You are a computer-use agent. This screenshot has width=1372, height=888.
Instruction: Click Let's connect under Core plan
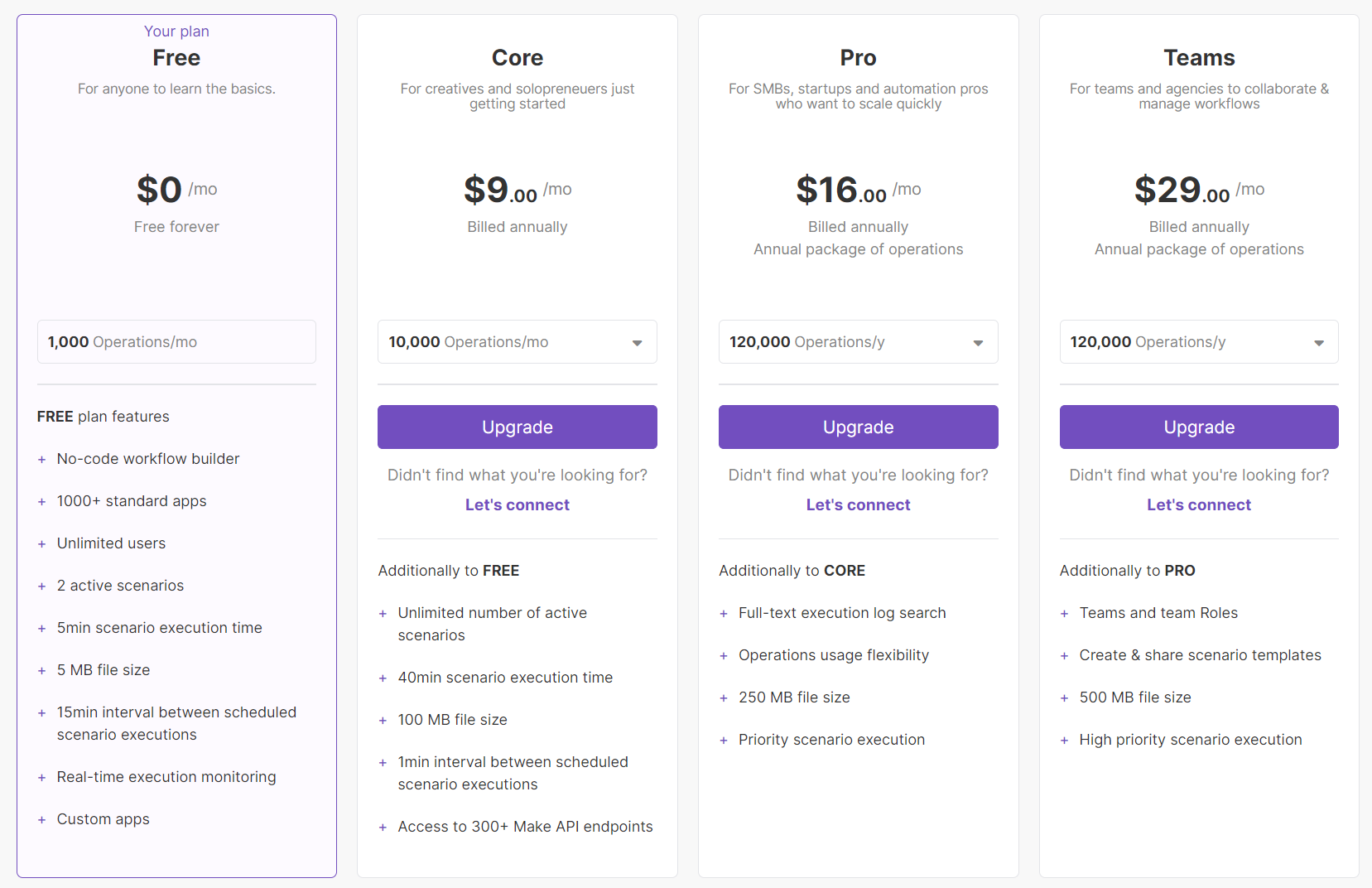pyautogui.click(x=517, y=505)
